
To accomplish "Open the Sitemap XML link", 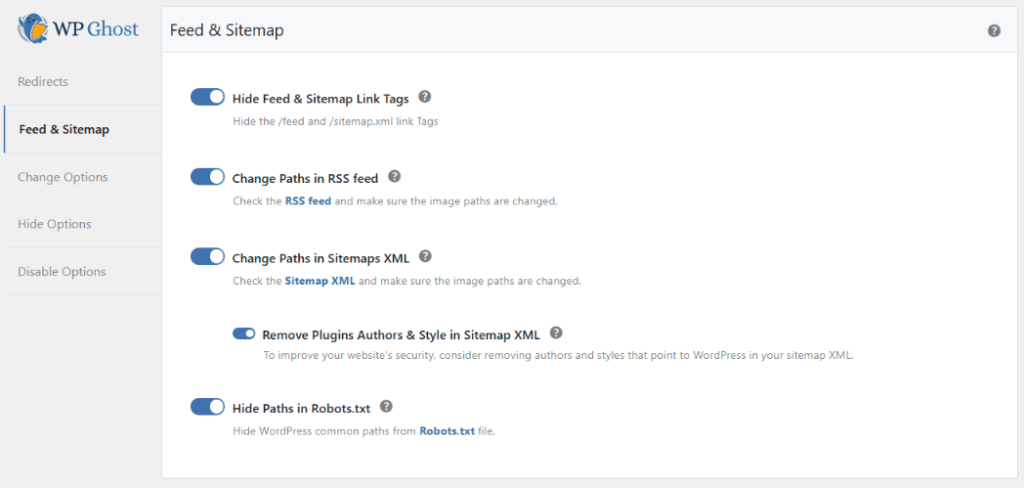I will point(320,282).
